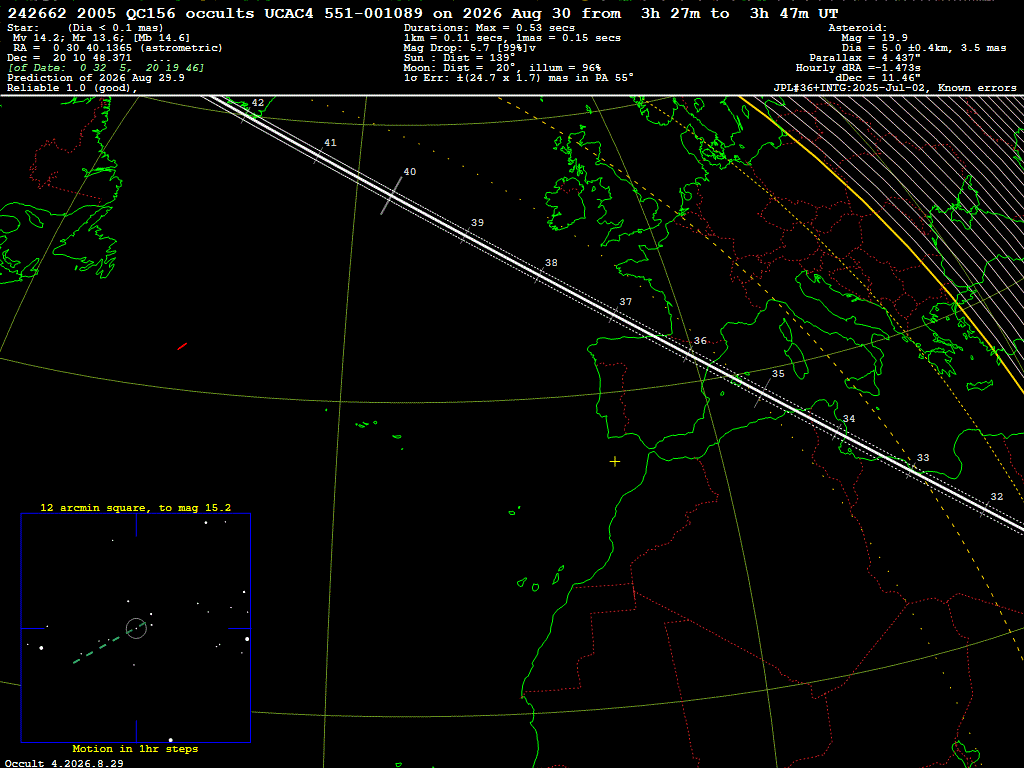
Task: Click the bright star at the finder chart bottom
Action: pyautogui.click(x=170, y=740)
